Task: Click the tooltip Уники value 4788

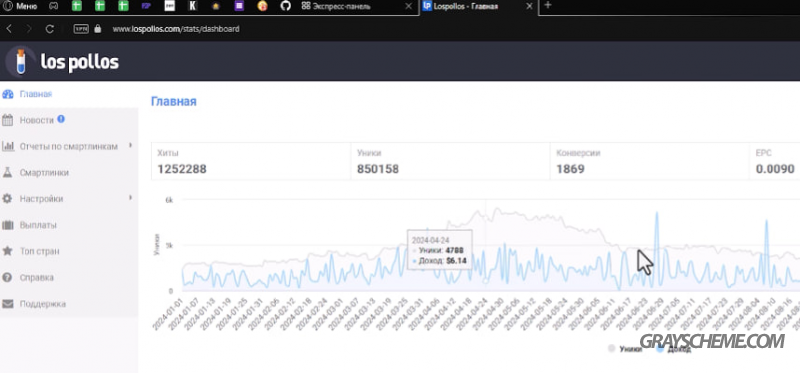Action: point(454,250)
